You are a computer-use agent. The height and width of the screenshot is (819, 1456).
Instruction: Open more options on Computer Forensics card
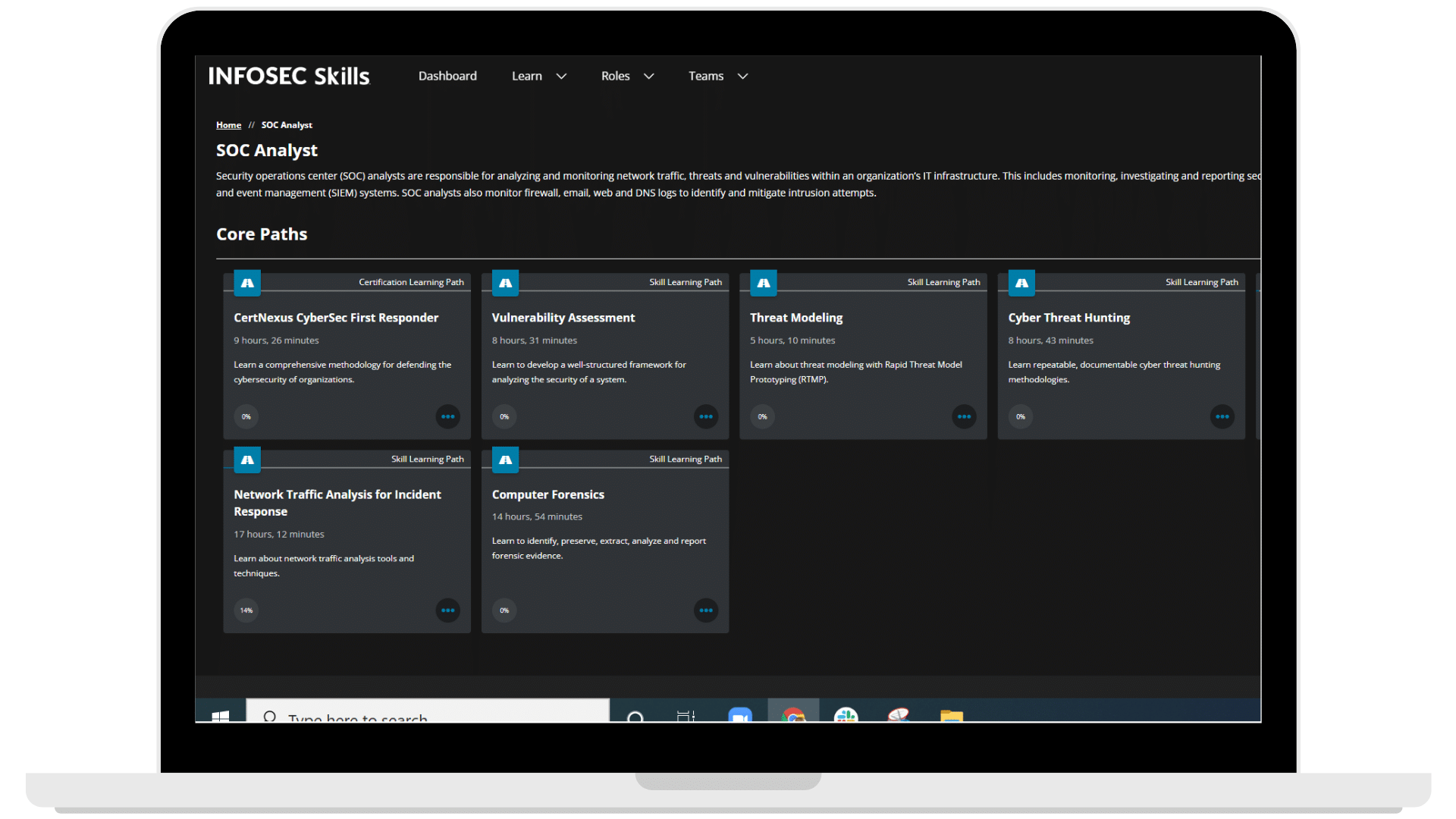point(705,610)
